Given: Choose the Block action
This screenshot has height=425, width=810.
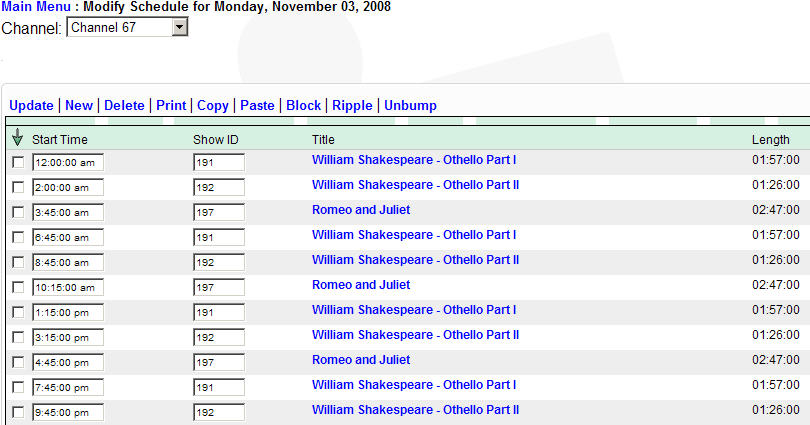Looking at the screenshot, I should coord(303,105).
